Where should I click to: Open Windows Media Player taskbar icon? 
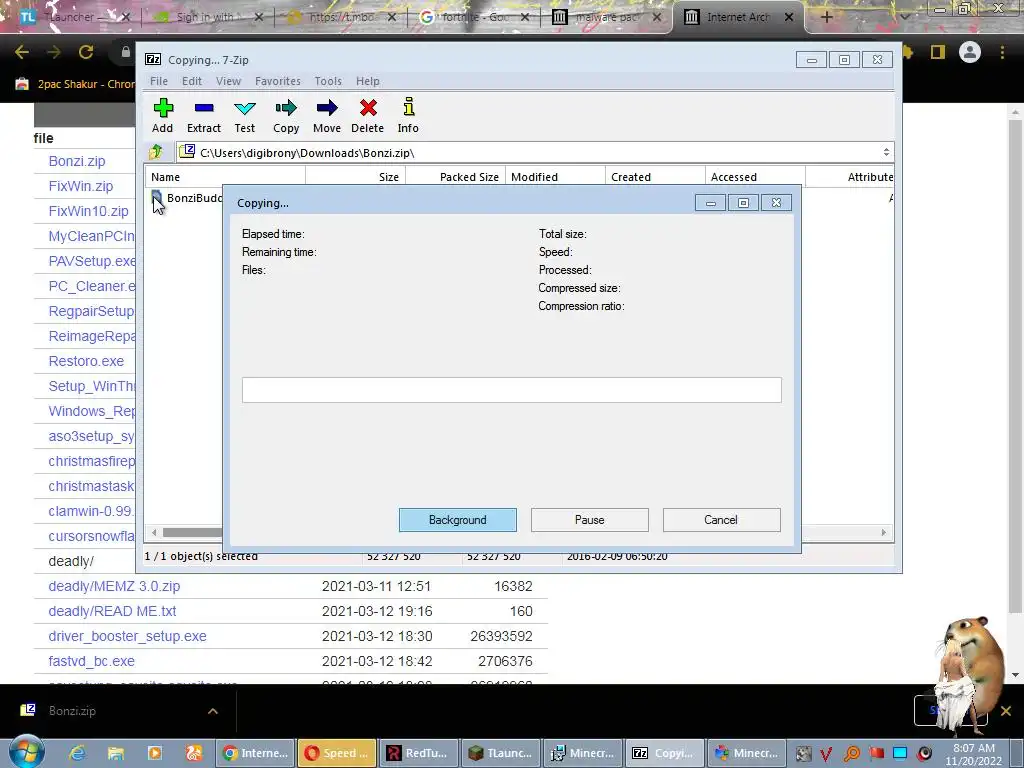[x=155, y=753]
